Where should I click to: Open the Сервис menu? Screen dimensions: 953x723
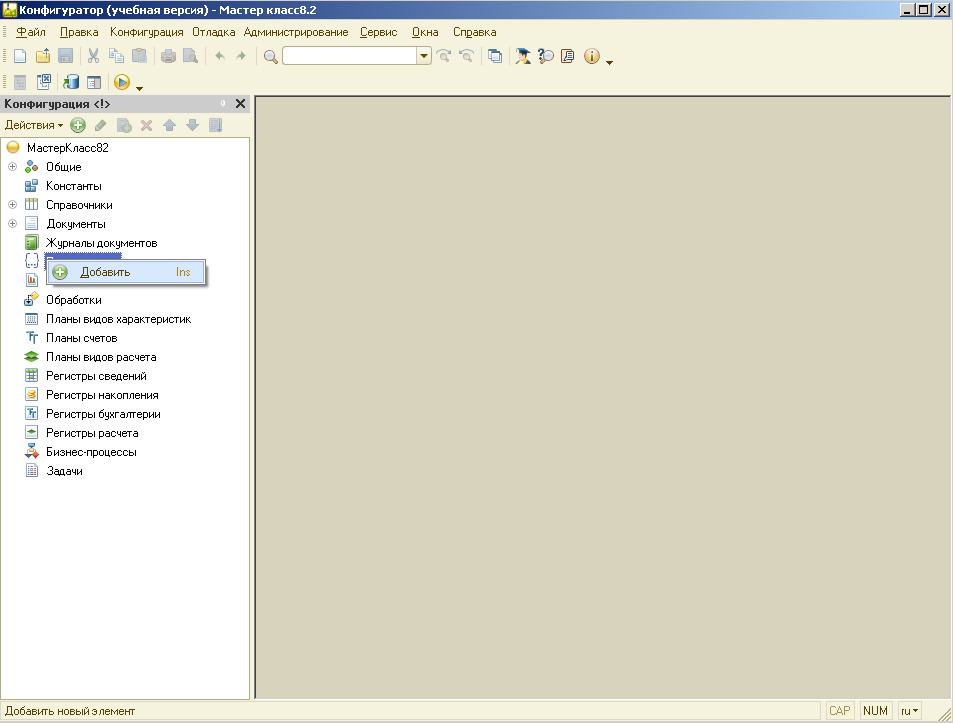378,32
